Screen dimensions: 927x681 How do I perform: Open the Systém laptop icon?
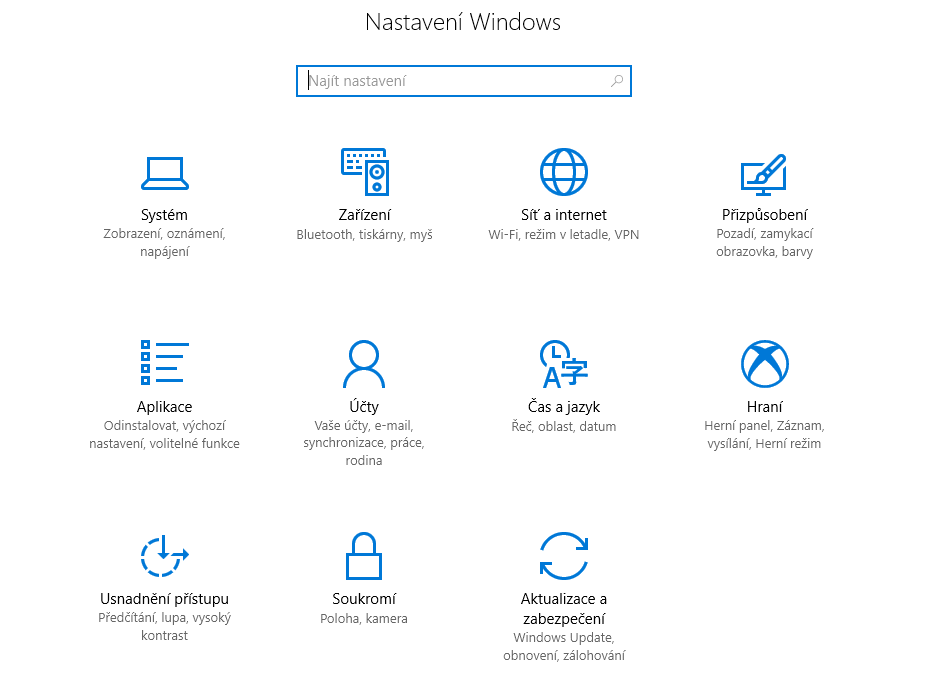(x=165, y=173)
